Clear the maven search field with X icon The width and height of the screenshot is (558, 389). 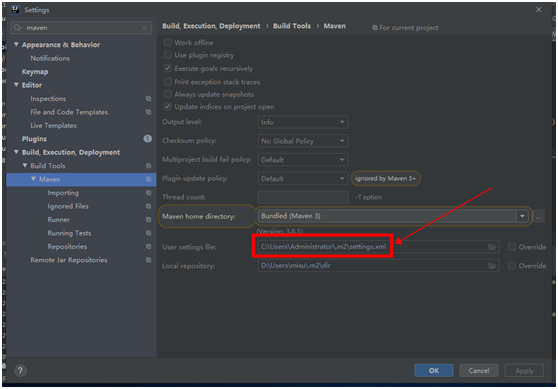(x=144, y=28)
